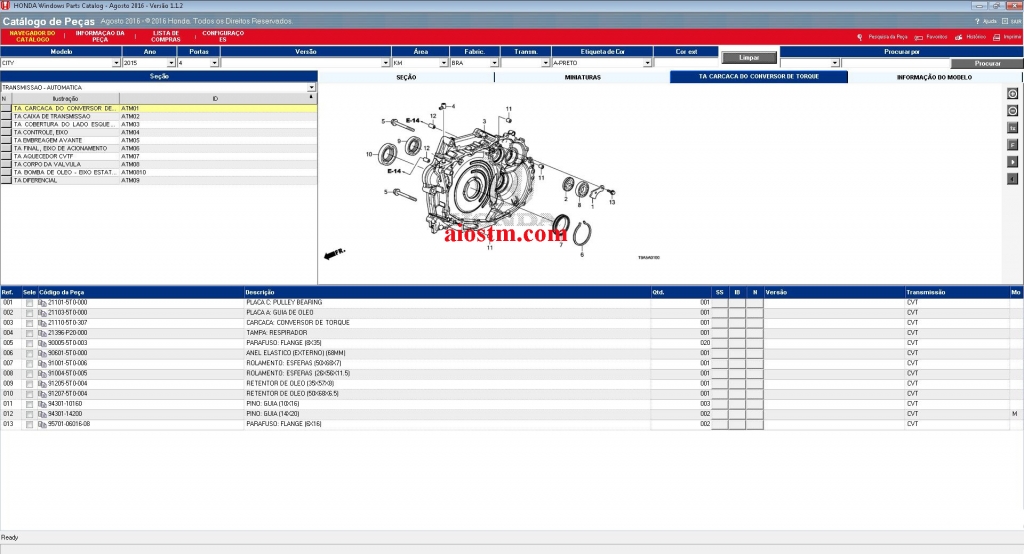Switch to the MINIATURAS tab
The height and width of the screenshot is (554, 1024).
click(x=582, y=76)
